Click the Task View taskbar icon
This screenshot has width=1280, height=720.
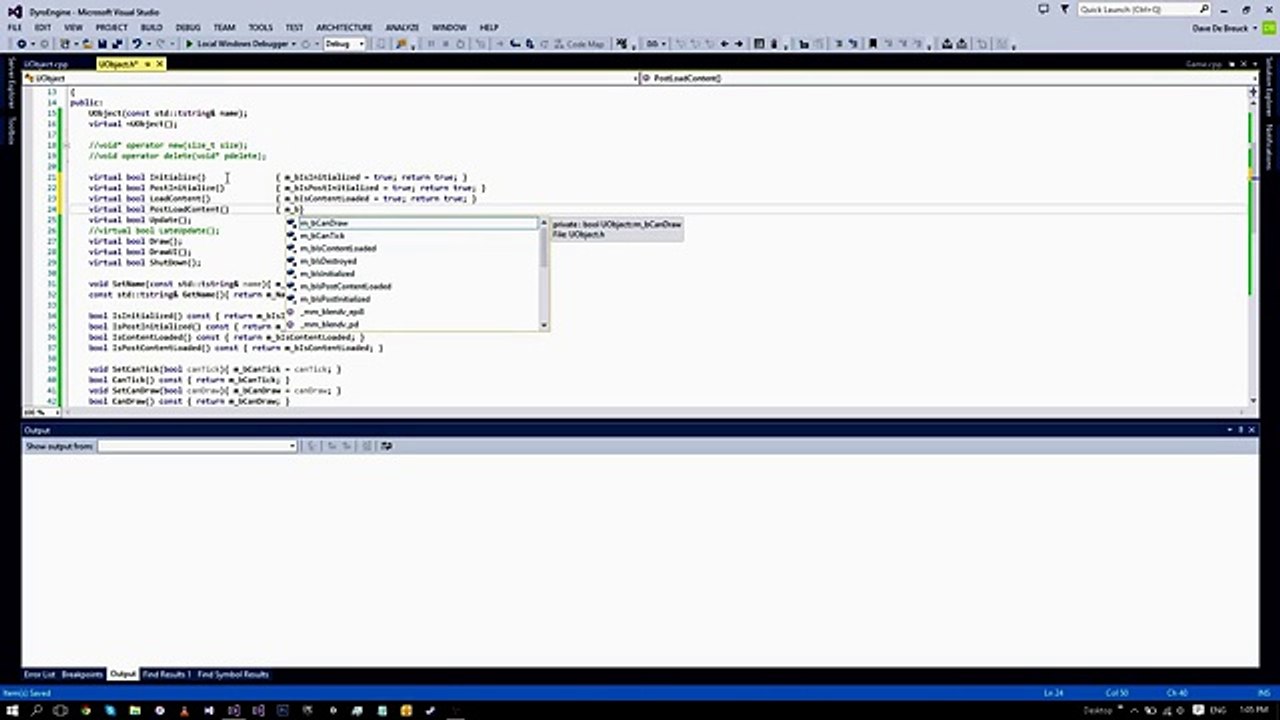(61, 710)
